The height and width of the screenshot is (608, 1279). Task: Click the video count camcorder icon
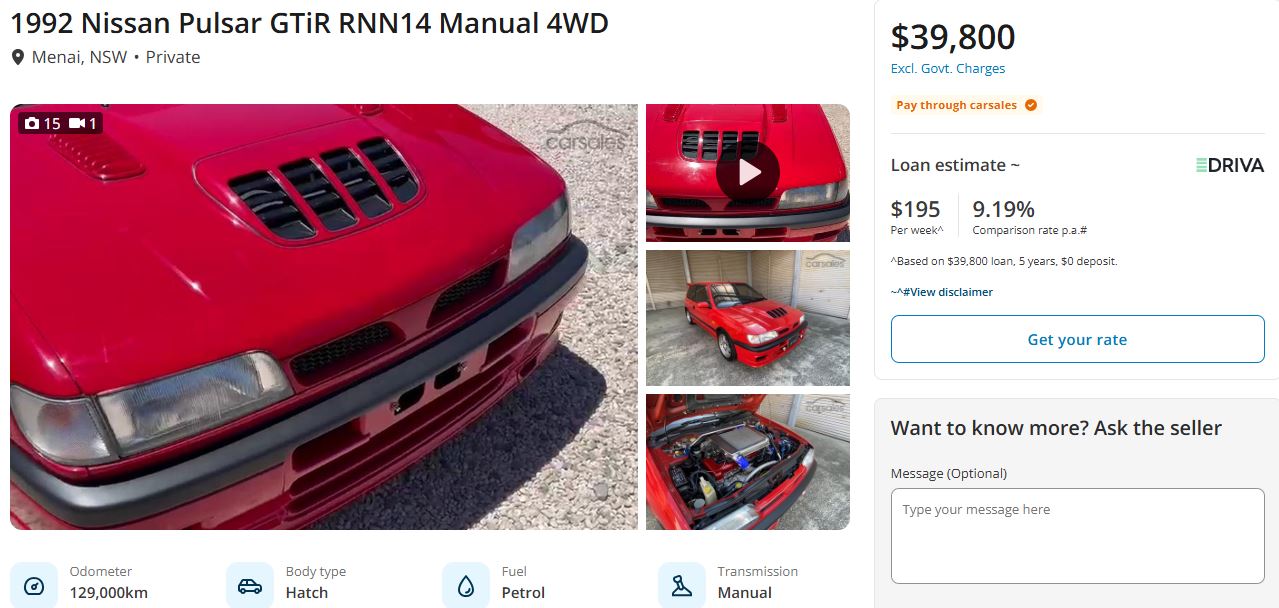pos(77,123)
